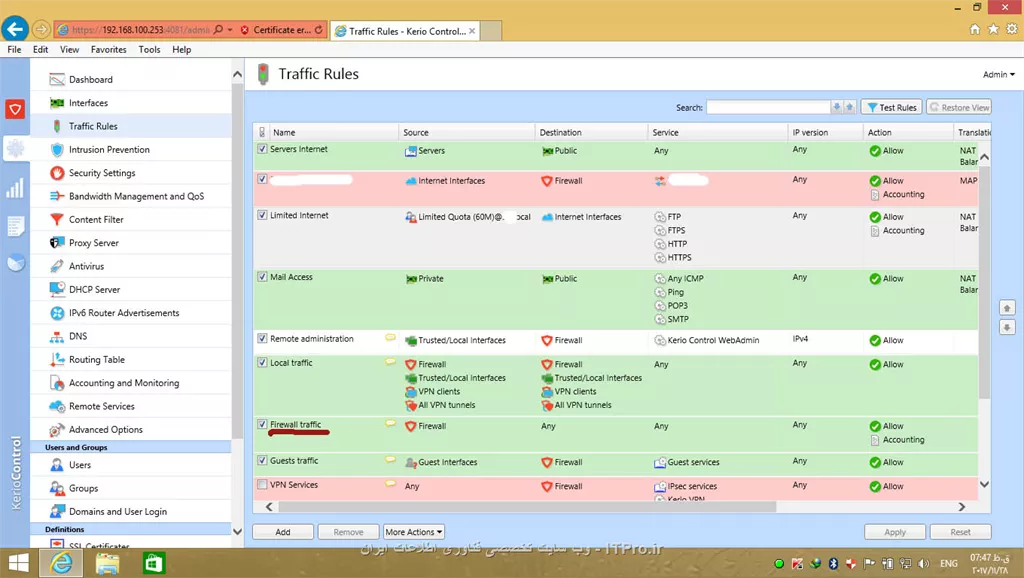Open the File menu
Viewport: 1024px width, 578px height.
14,50
